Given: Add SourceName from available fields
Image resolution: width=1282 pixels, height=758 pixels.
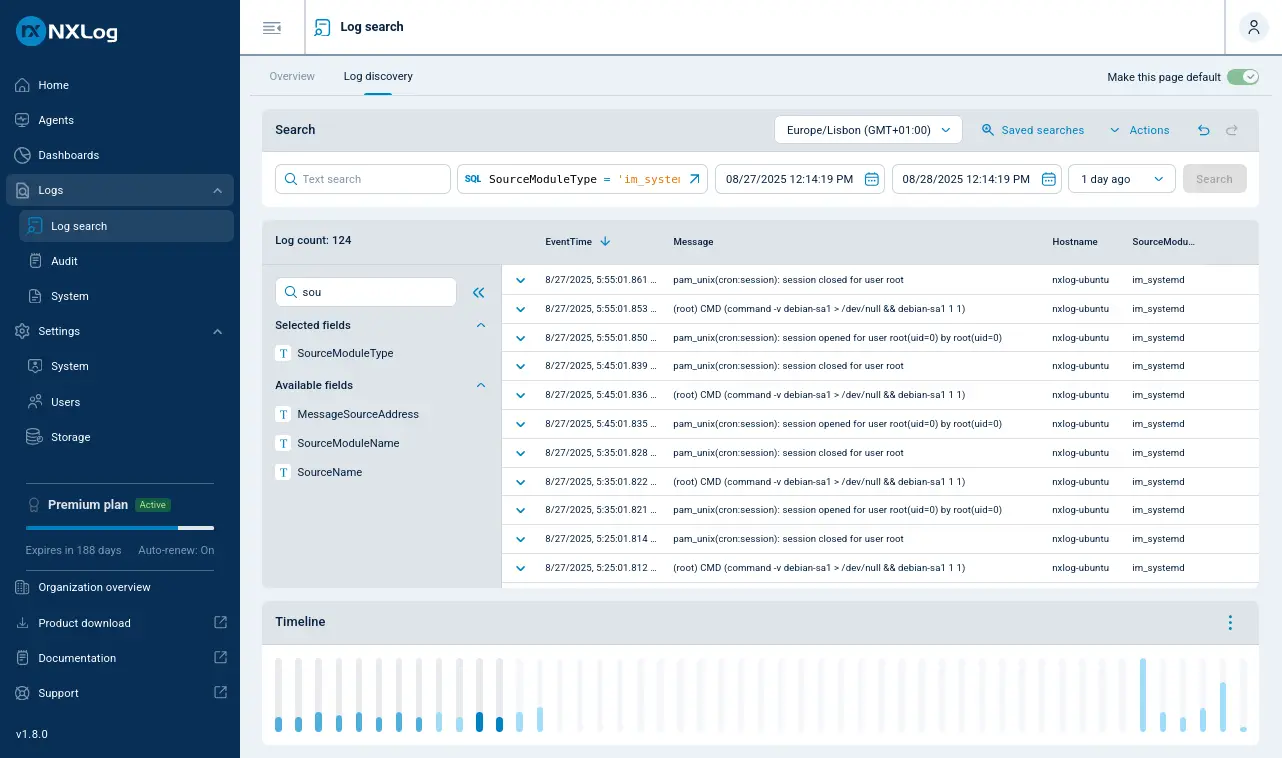Looking at the screenshot, I should pos(329,472).
